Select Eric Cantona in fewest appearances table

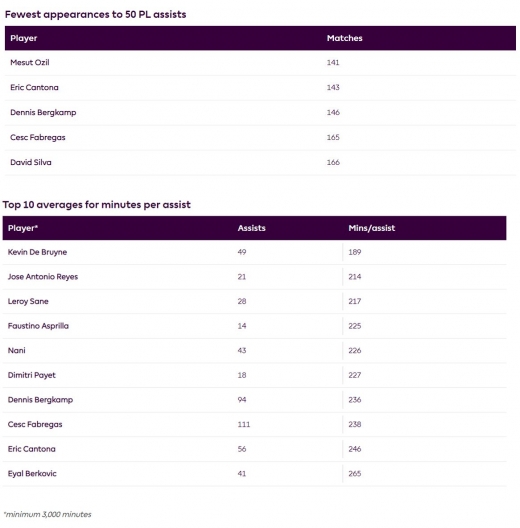(34, 88)
